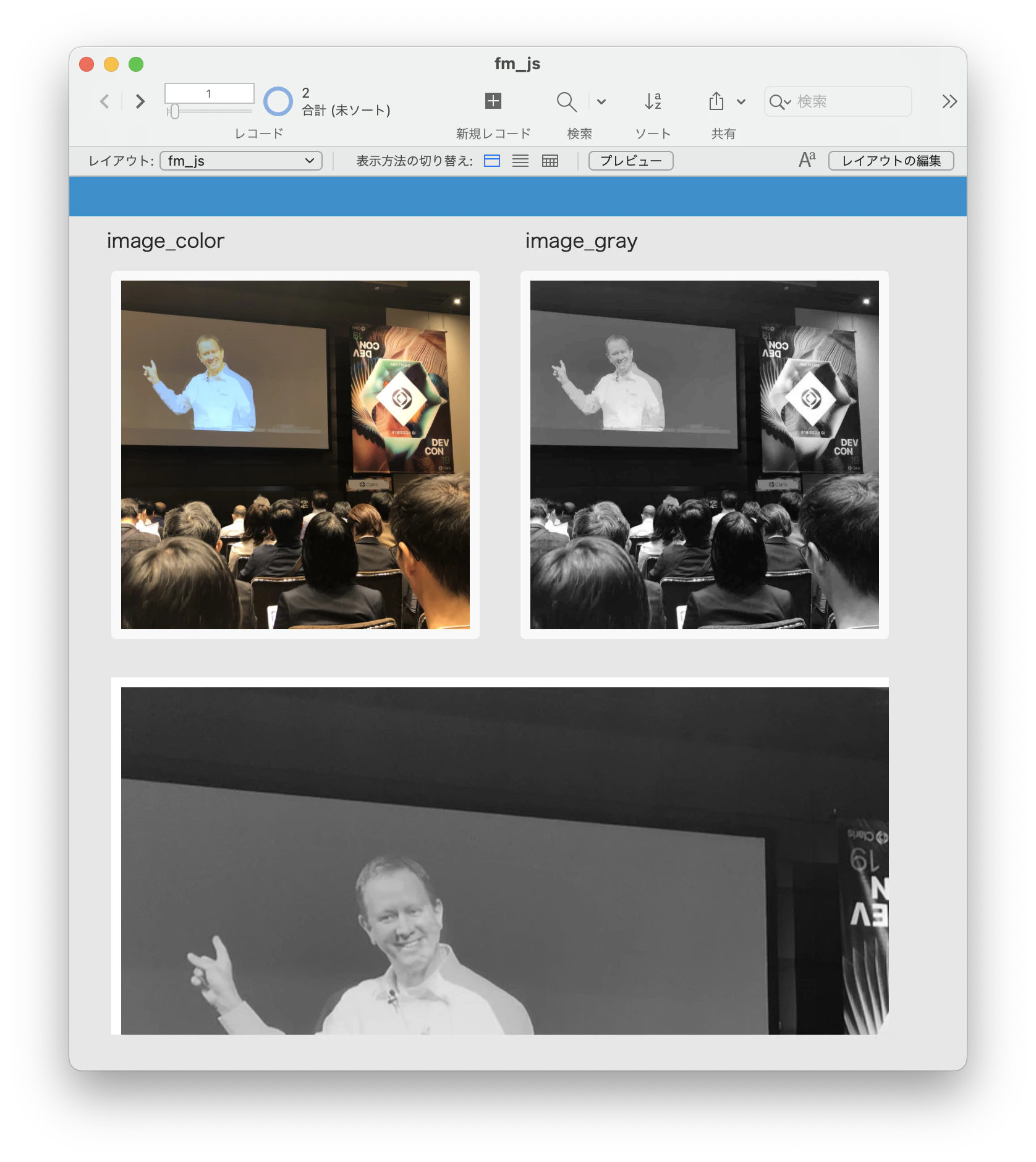Click the image_gray container photo
The height and width of the screenshot is (1162, 1036).
tap(705, 455)
